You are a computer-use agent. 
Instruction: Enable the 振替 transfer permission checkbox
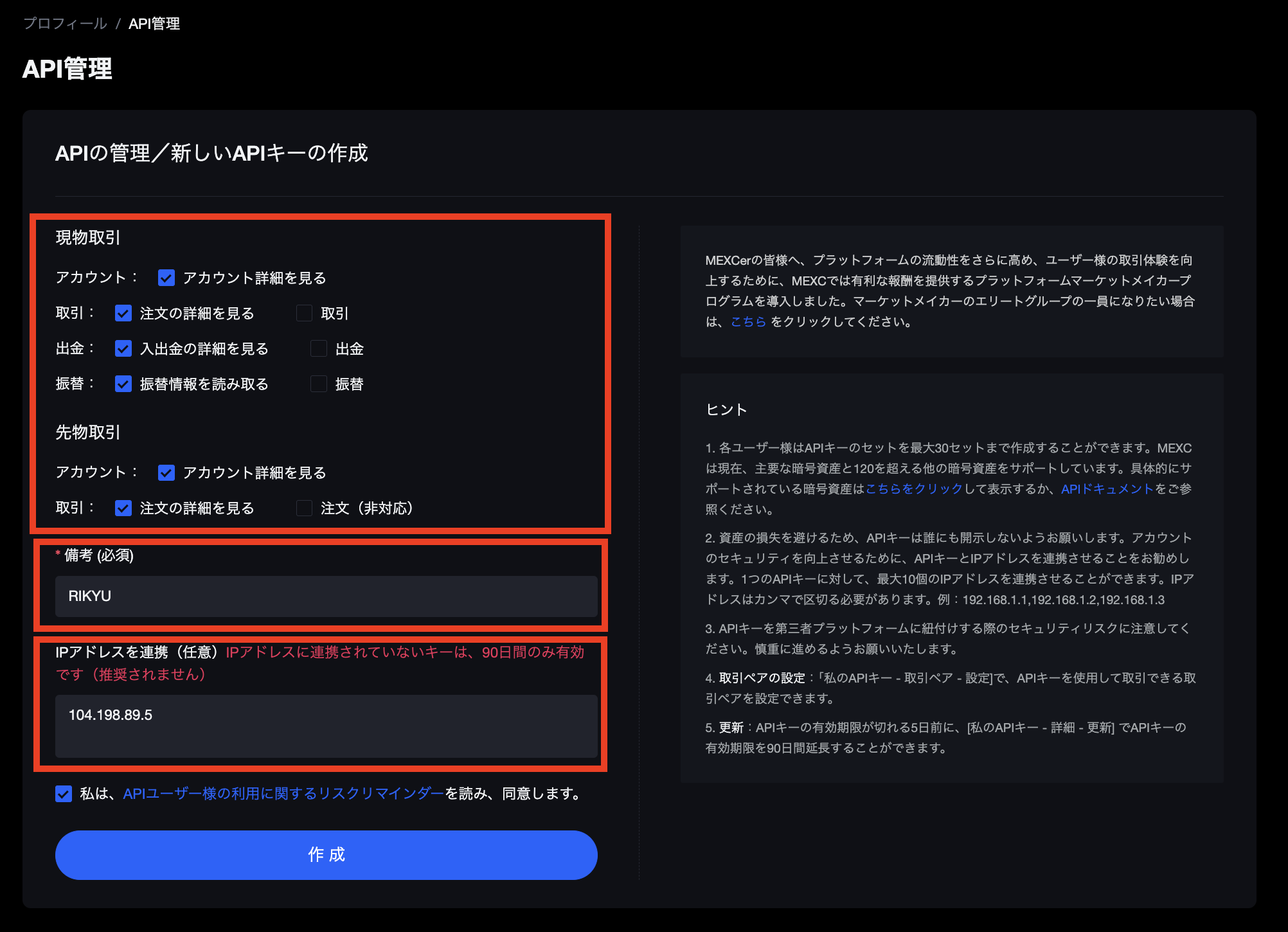click(x=319, y=384)
